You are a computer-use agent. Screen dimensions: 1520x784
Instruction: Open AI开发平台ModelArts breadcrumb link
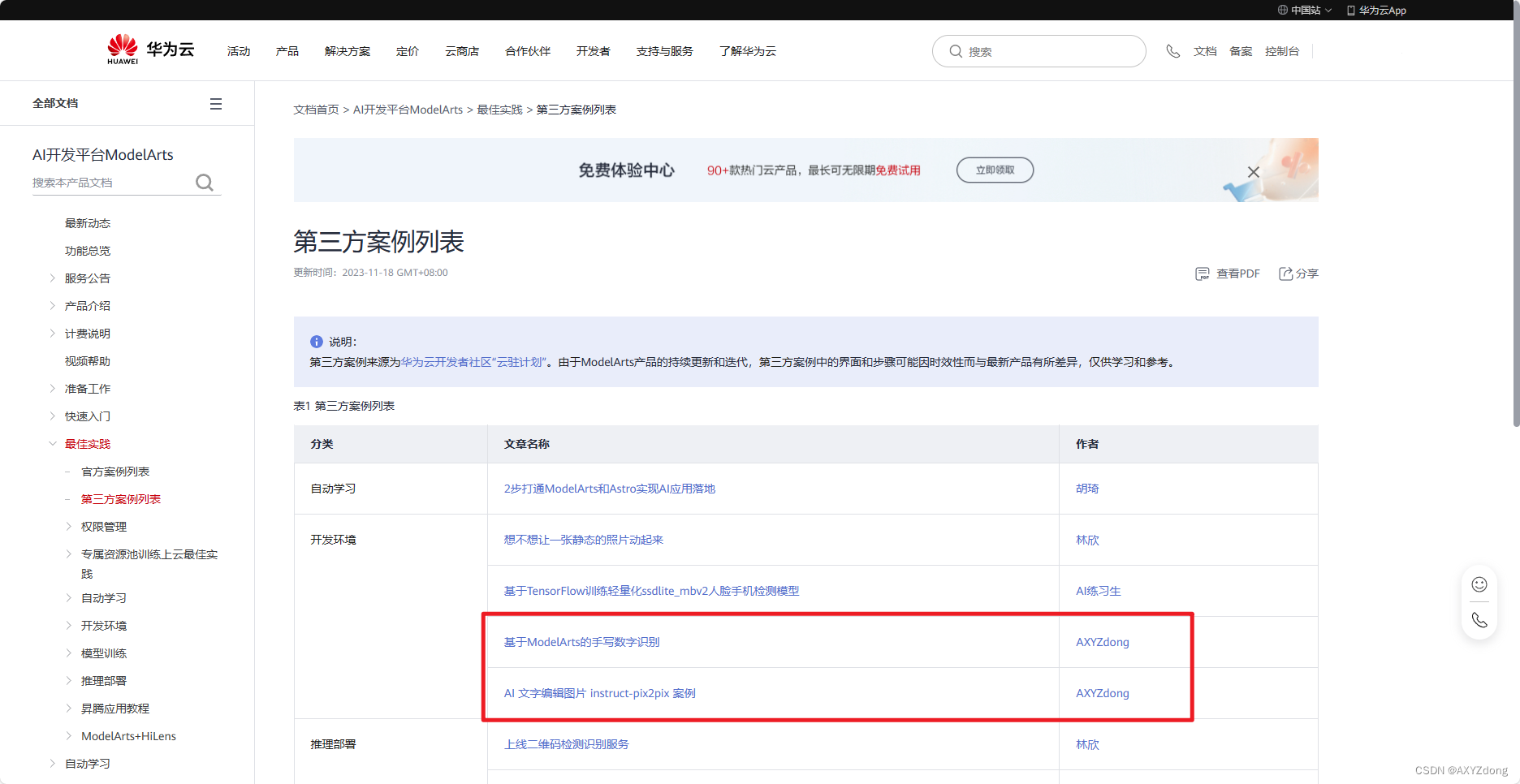pos(408,110)
